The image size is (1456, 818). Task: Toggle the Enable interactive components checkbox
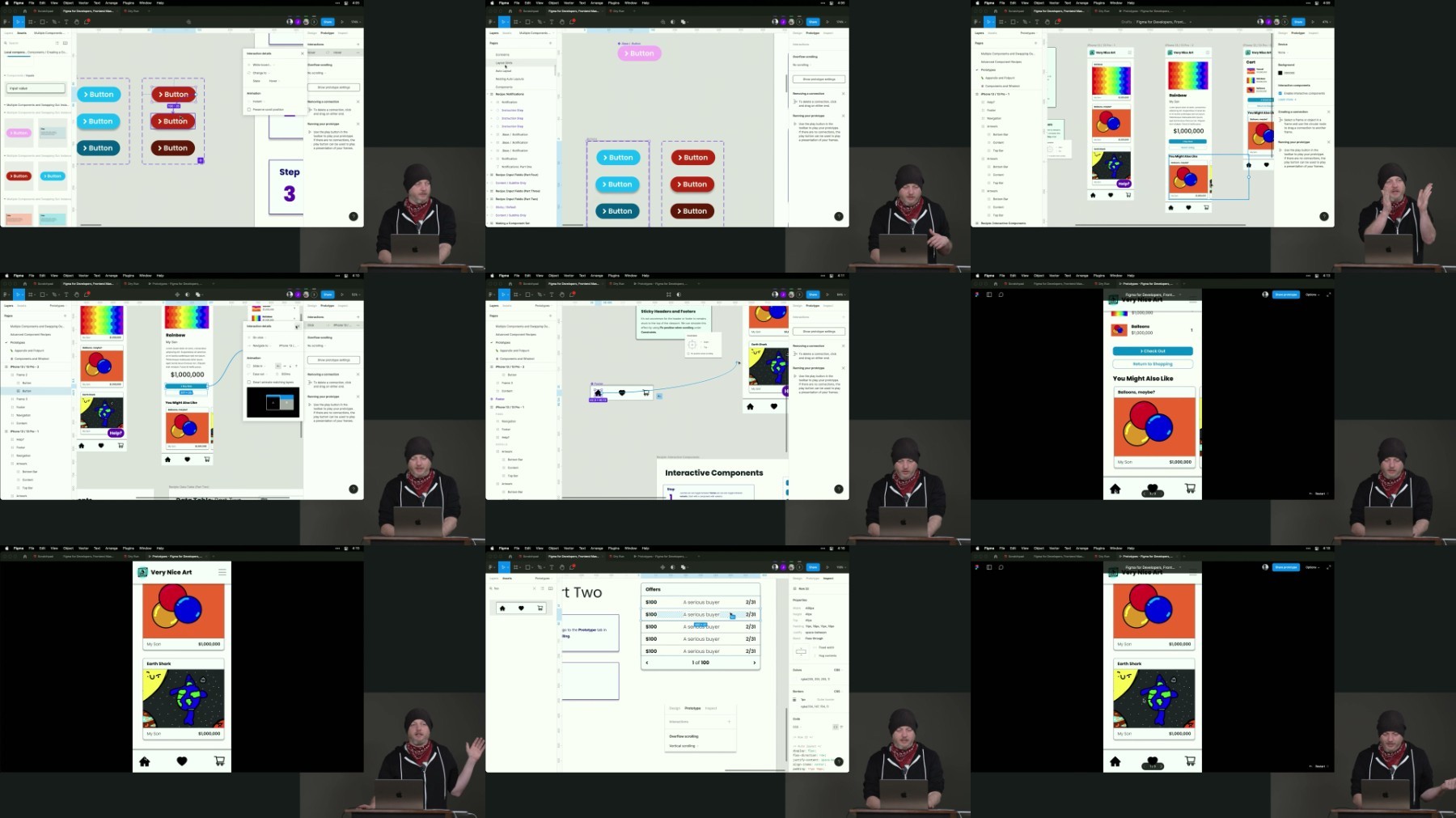pyautogui.click(x=1280, y=93)
